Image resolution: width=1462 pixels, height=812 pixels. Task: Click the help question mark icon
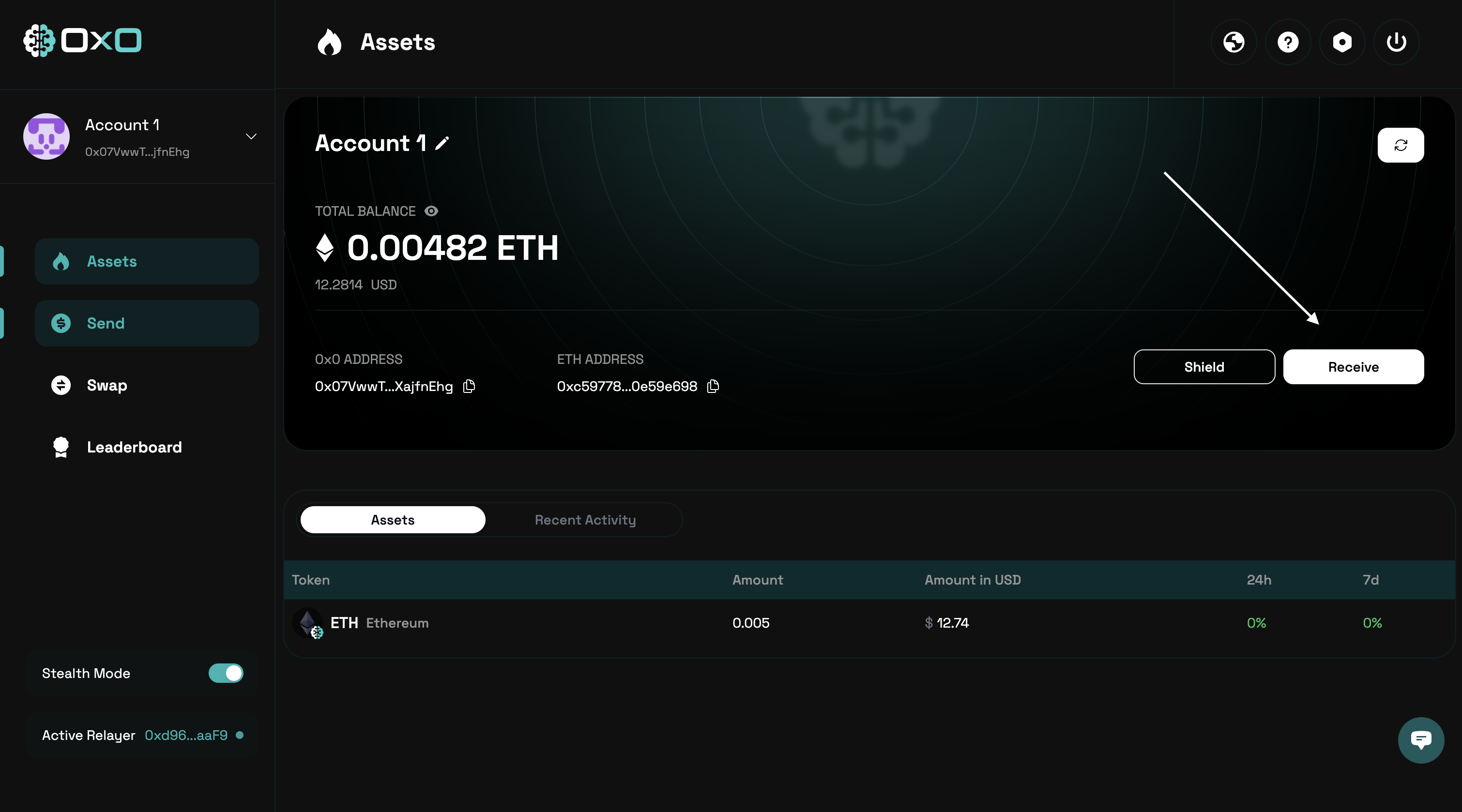tap(1288, 42)
